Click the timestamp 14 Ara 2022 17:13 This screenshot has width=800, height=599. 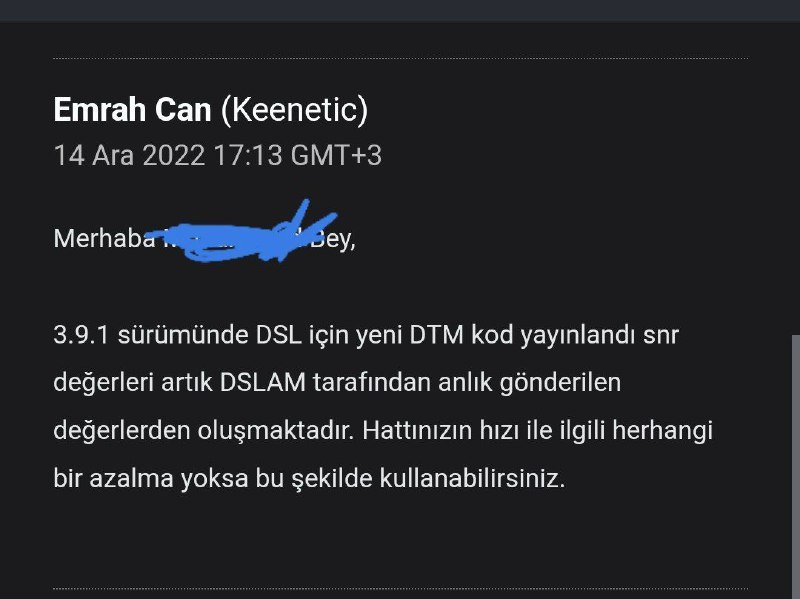click(x=168, y=155)
